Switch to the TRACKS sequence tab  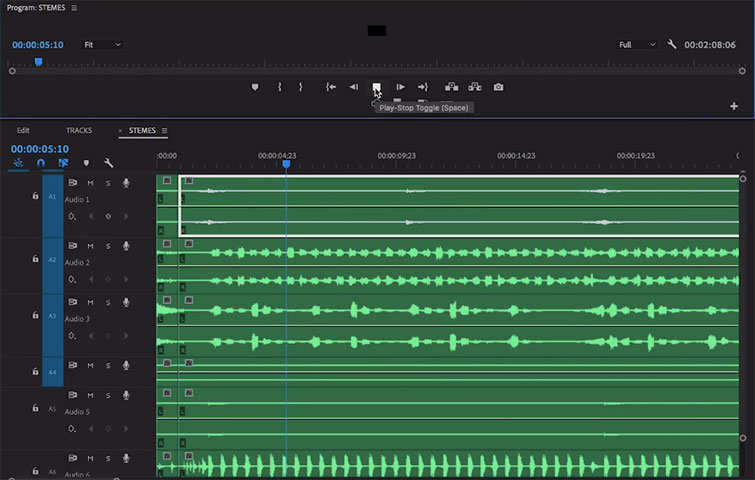pyautogui.click(x=79, y=131)
